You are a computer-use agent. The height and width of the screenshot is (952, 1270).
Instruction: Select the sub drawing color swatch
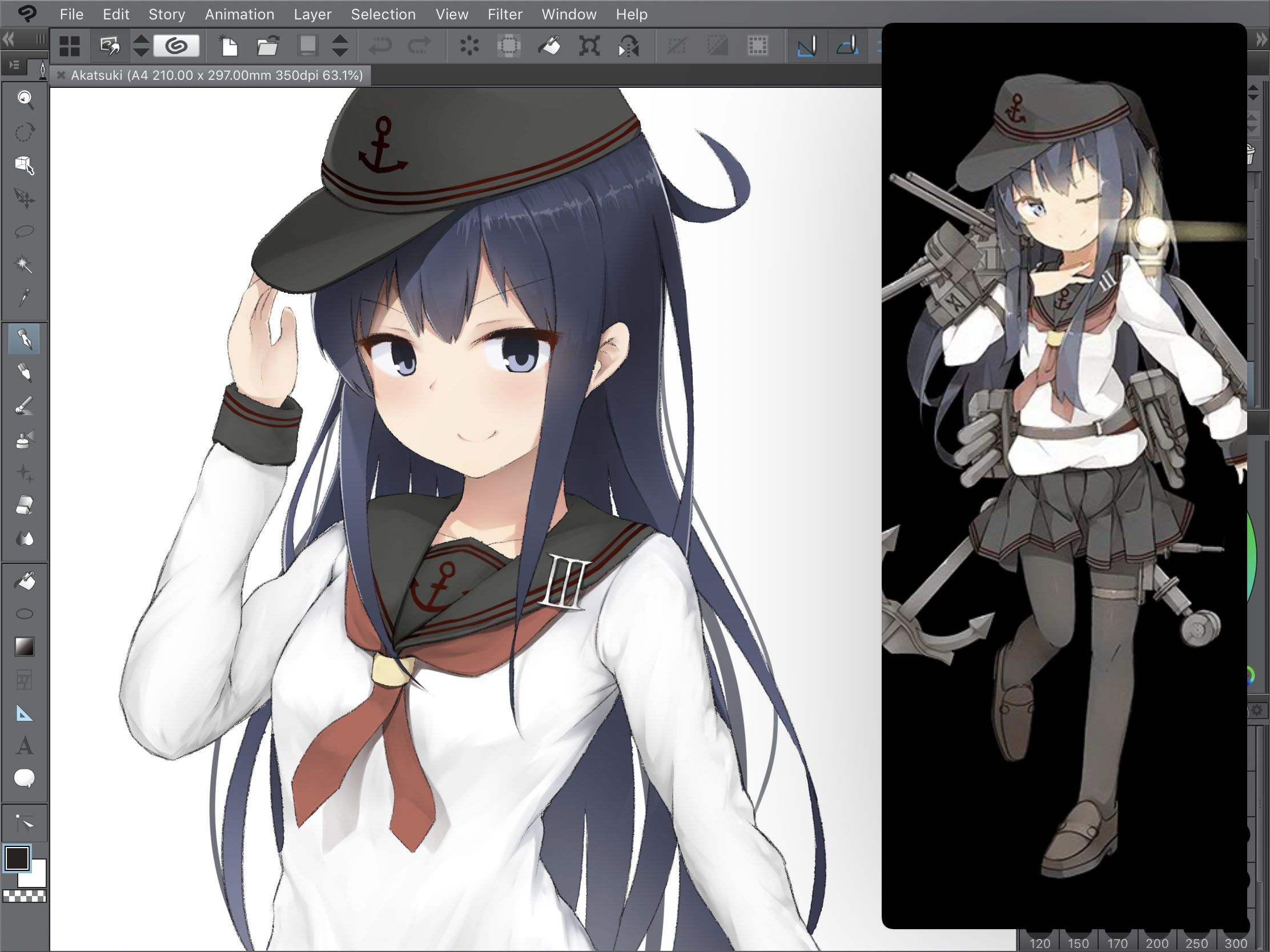tap(35, 876)
